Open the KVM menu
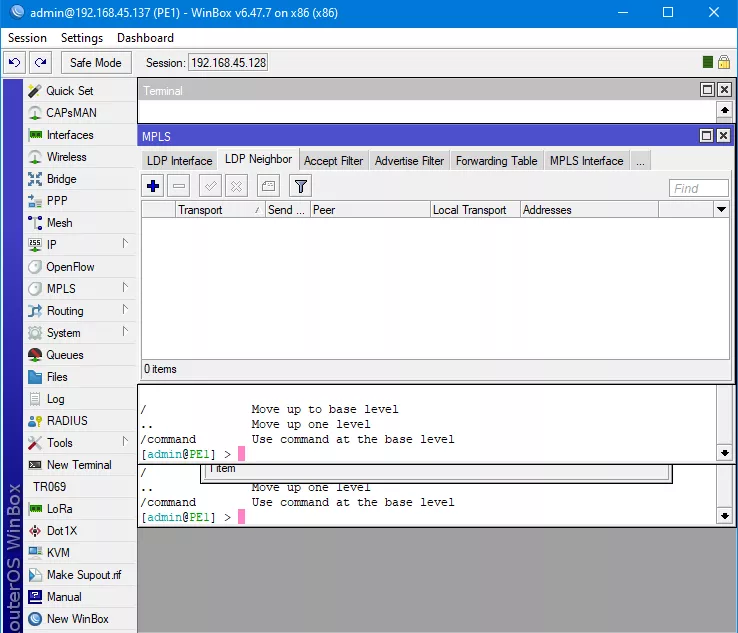This screenshot has height=633, width=738. (x=79, y=553)
